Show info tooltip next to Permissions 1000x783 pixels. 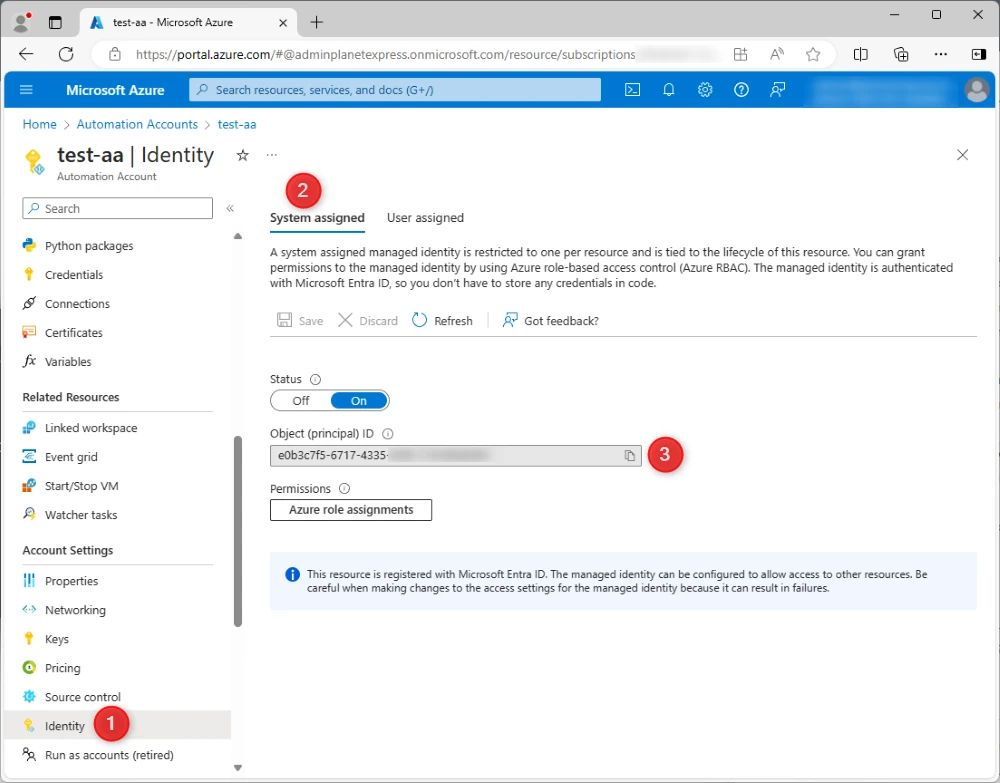[344, 489]
